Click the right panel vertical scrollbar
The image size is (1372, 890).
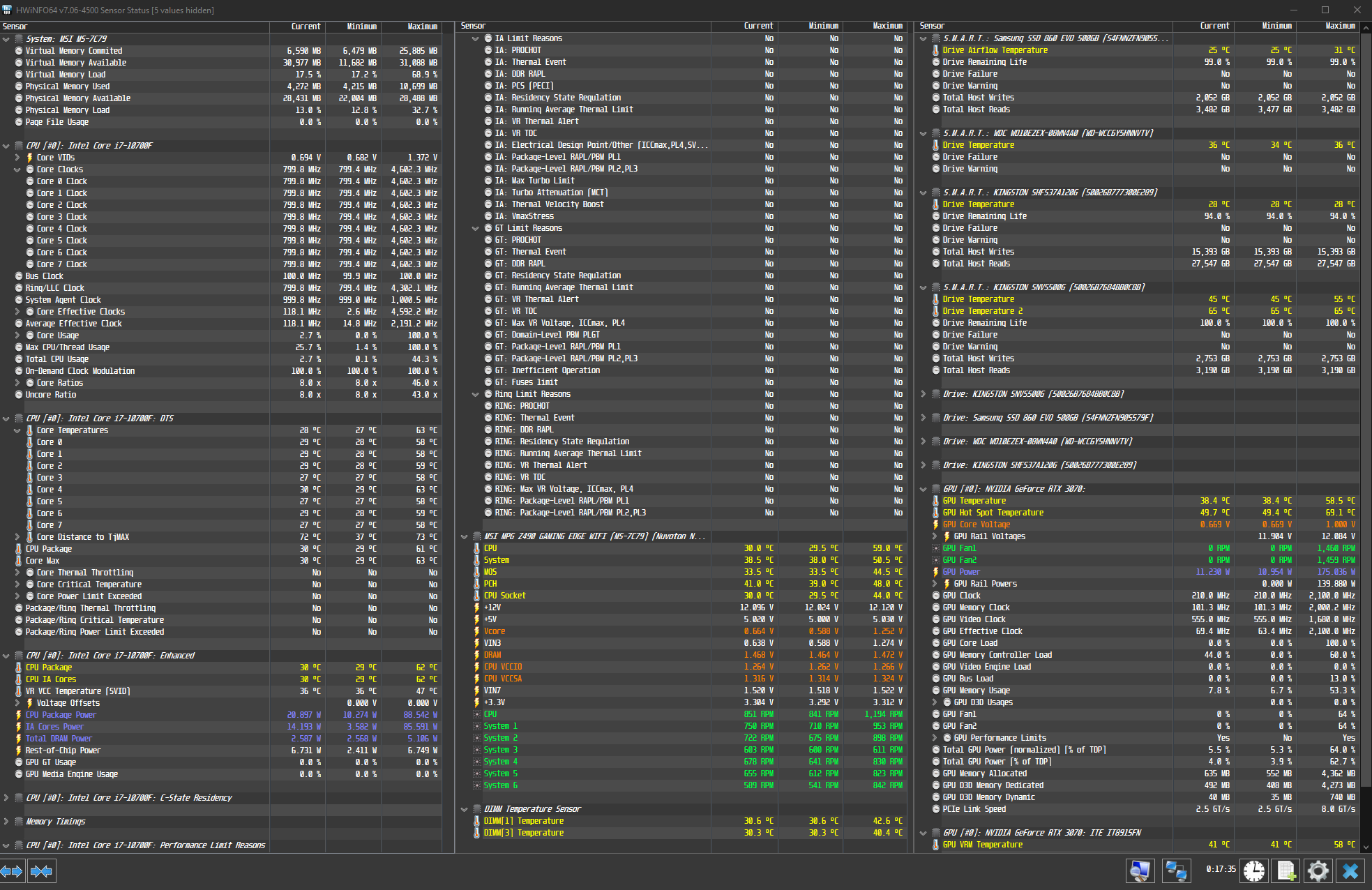[1366, 418]
